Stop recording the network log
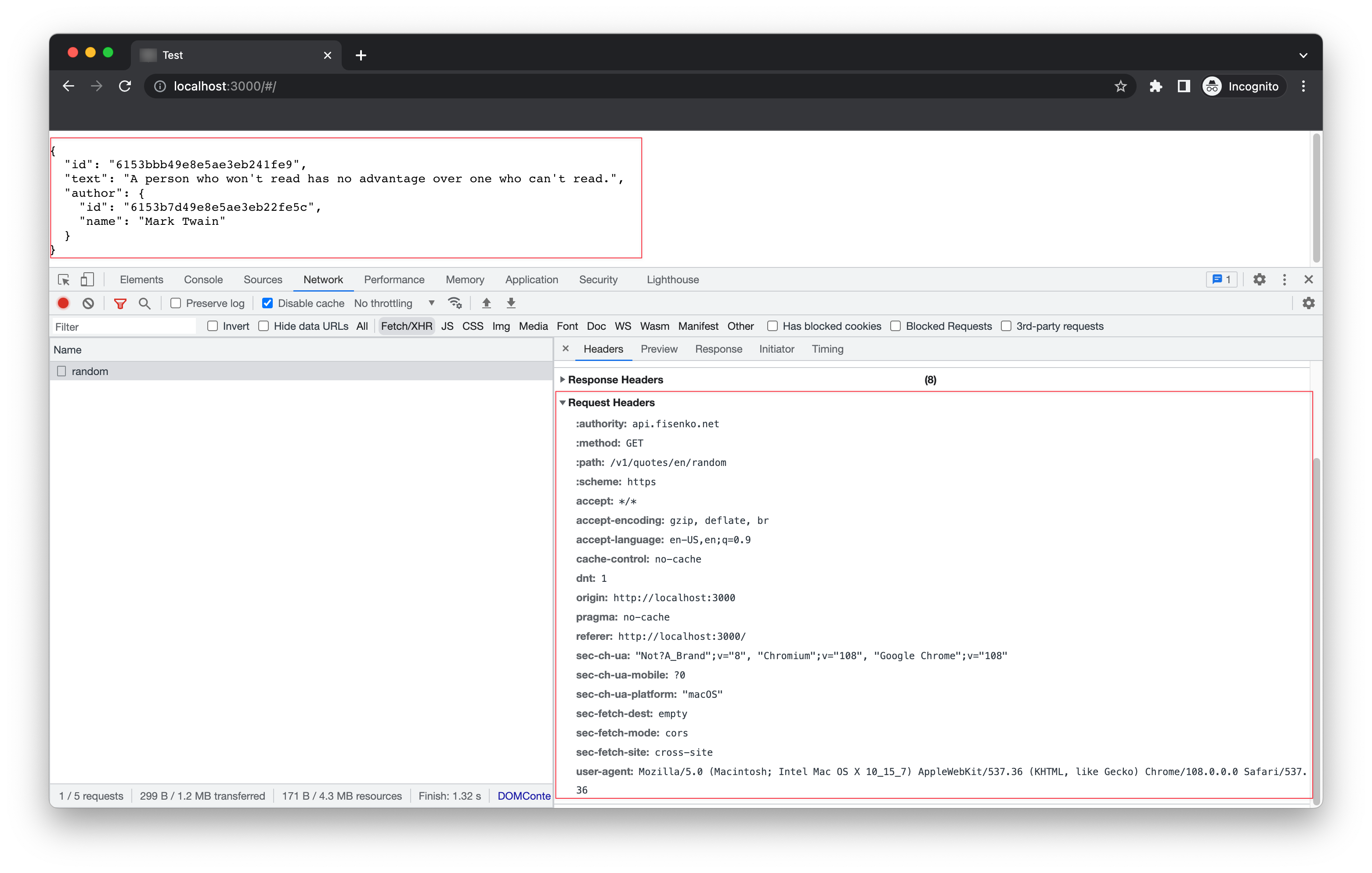This screenshot has width=1372, height=873. click(63, 303)
